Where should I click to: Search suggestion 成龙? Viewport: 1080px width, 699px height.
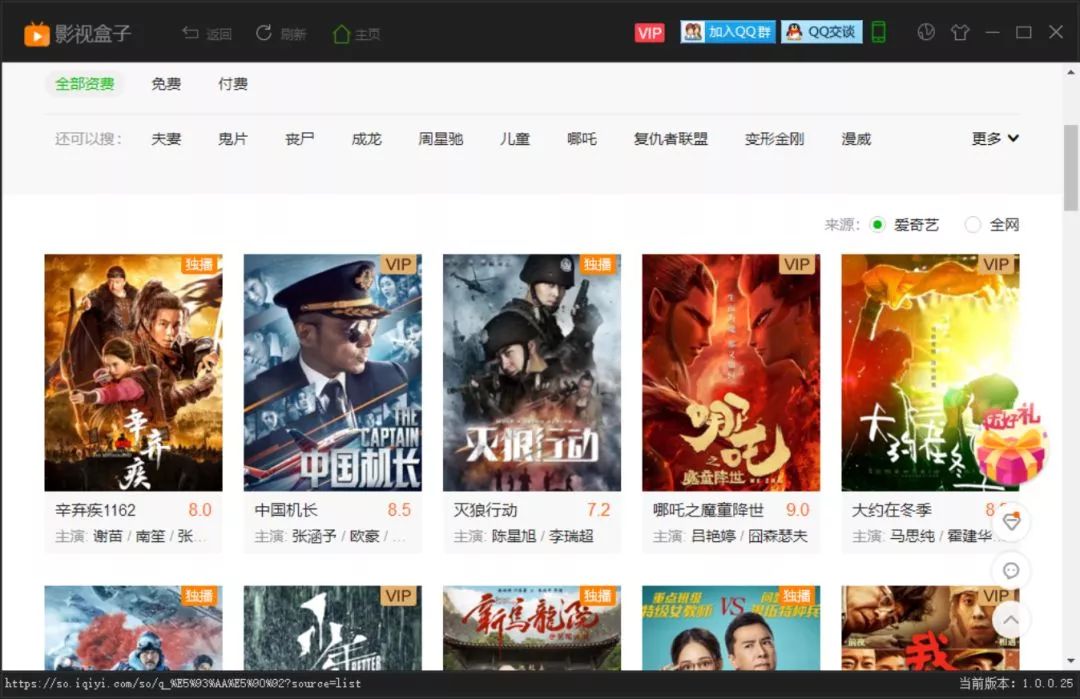[366, 139]
